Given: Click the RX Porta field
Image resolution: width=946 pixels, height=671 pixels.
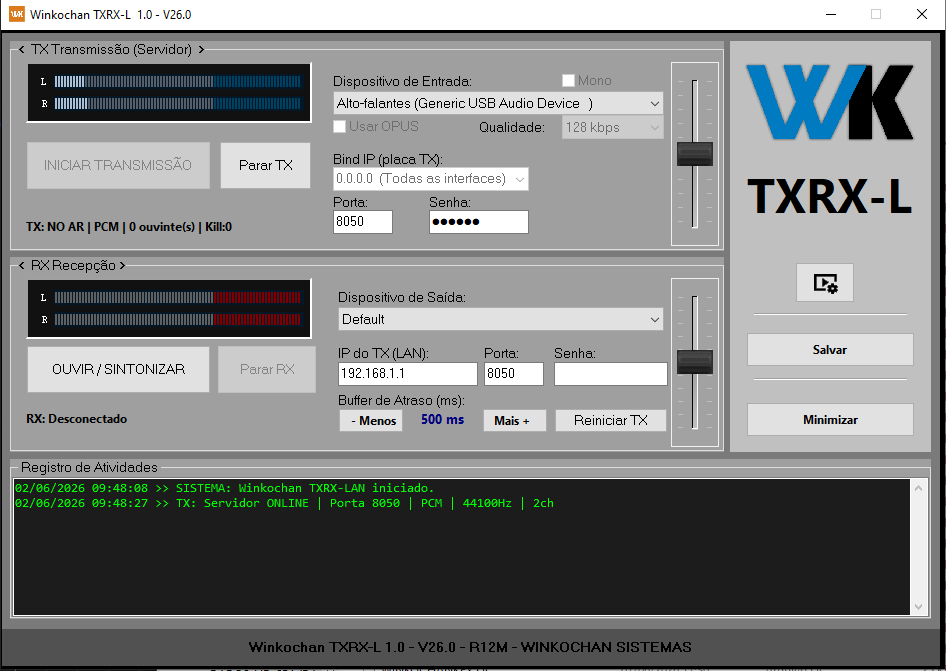Looking at the screenshot, I should pos(514,374).
